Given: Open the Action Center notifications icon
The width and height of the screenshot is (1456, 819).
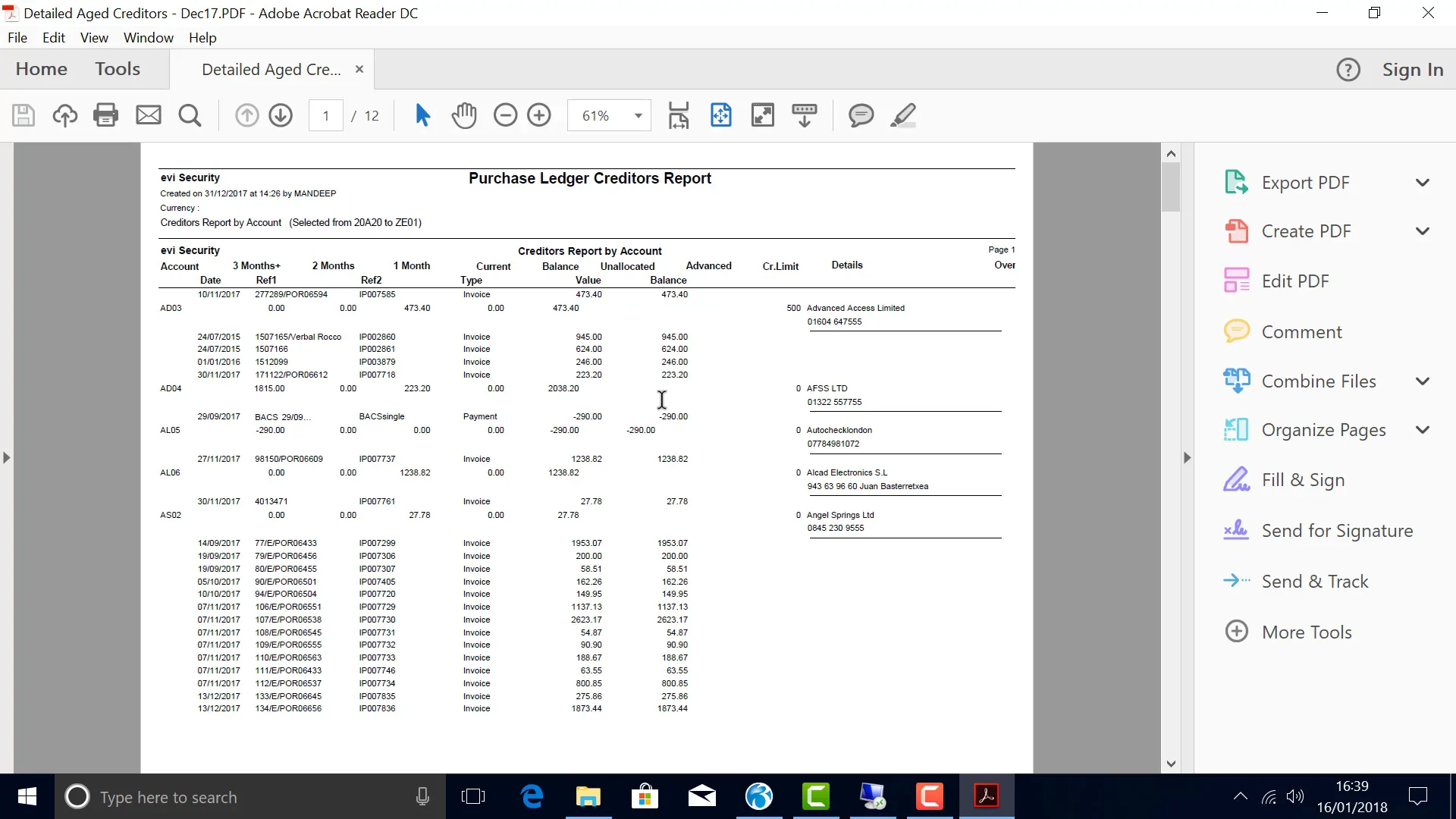Looking at the screenshot, I should coord(1417,796).
